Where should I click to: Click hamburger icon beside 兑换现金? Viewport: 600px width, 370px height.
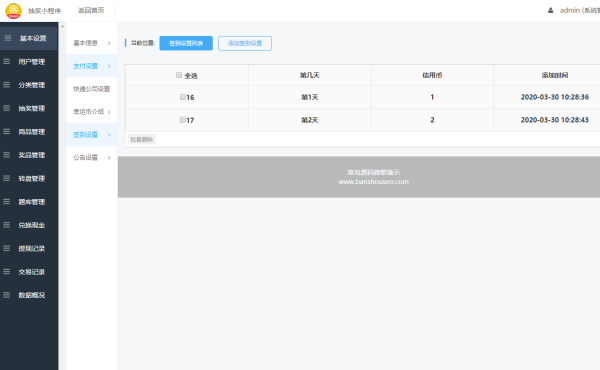tap(7, 225)
